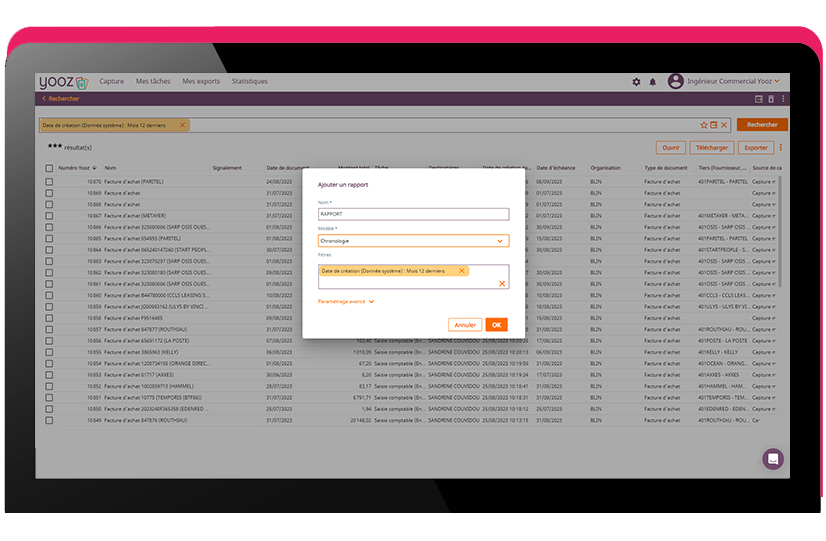
Task: Open the Modèle Chronologie dropdown
Action: (x=414, y=241)
